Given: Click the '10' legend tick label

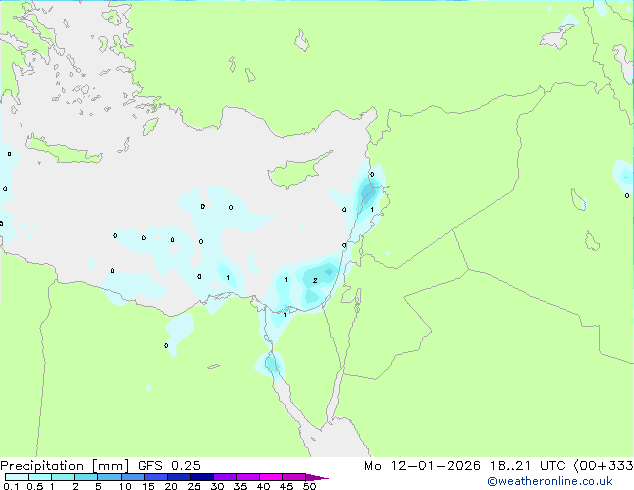Looking at the screenshot, I should (x=125, y=486).
